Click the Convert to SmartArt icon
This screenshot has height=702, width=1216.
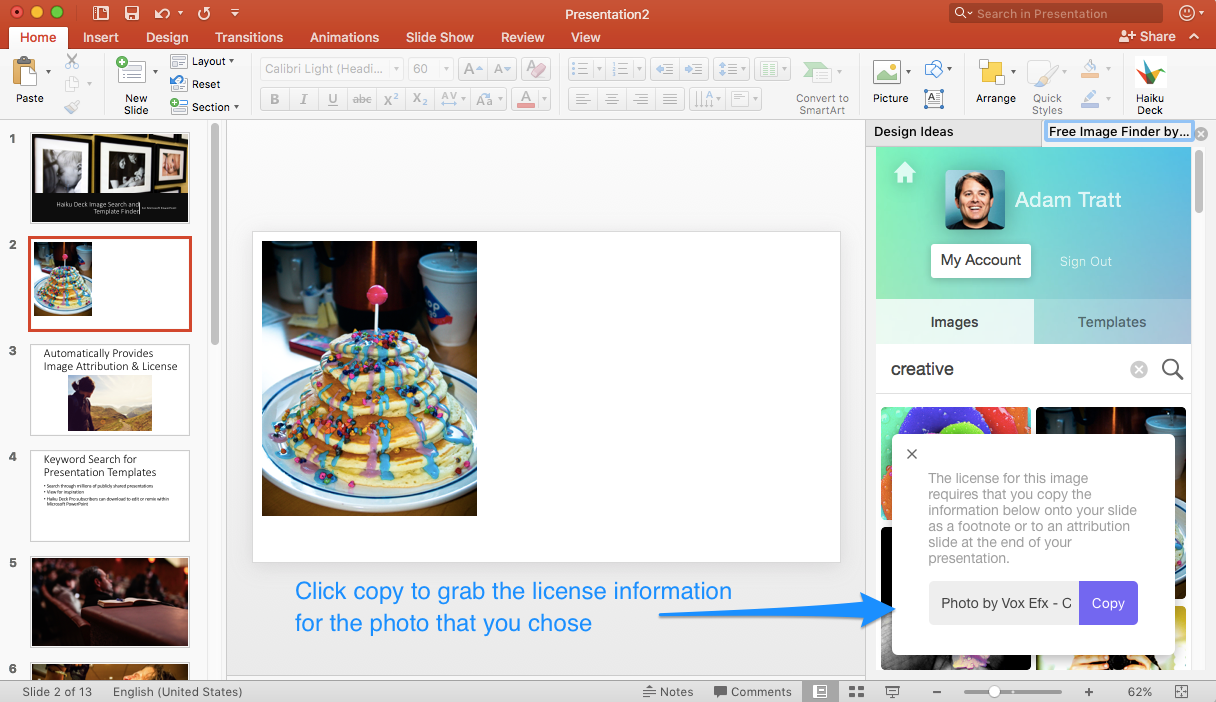pyautogui.click(x=818, y=73)
